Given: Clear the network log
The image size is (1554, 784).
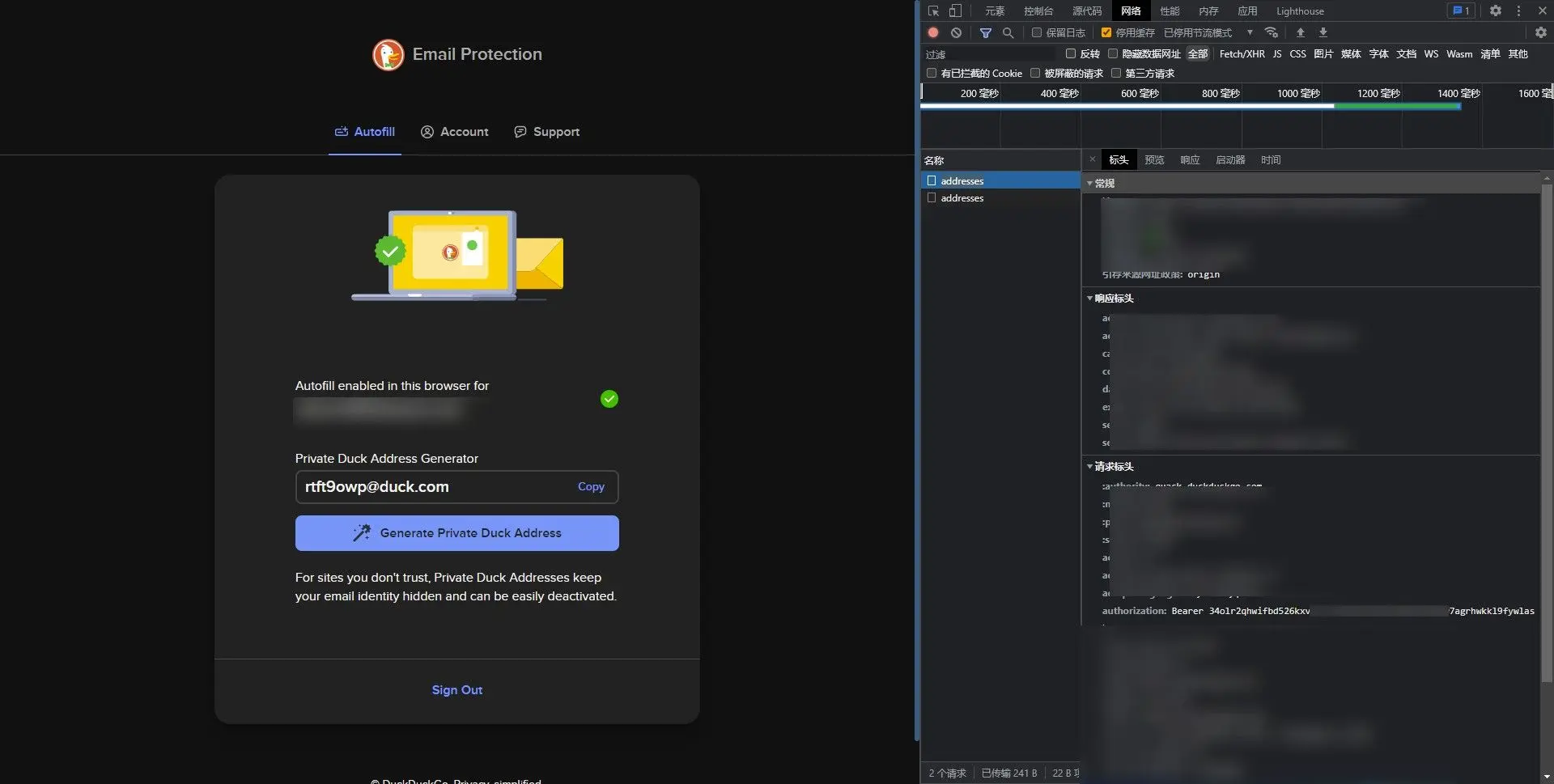Looking at the screenshot, I should coord(956,32).
